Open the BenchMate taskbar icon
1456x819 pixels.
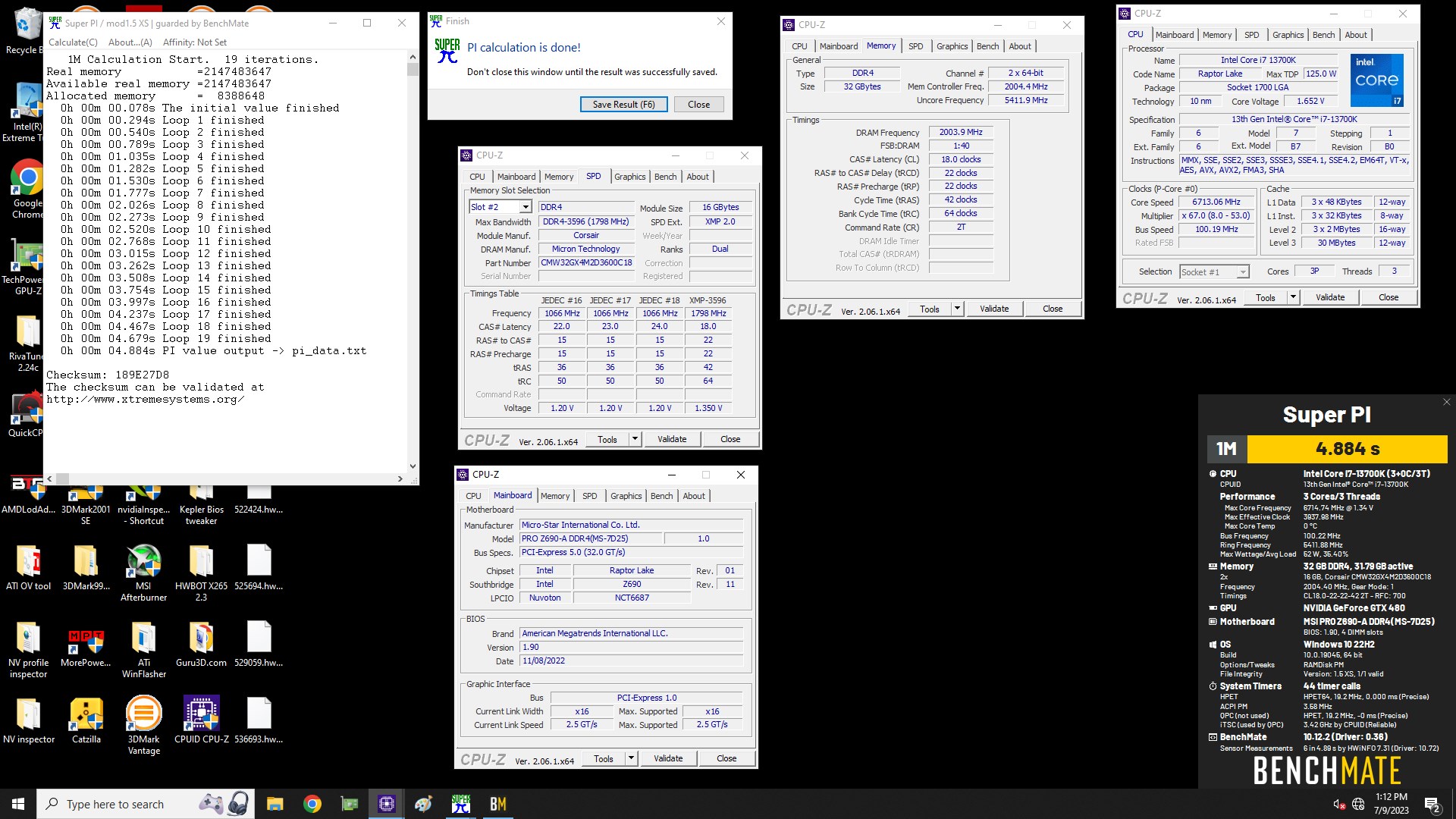497,804
